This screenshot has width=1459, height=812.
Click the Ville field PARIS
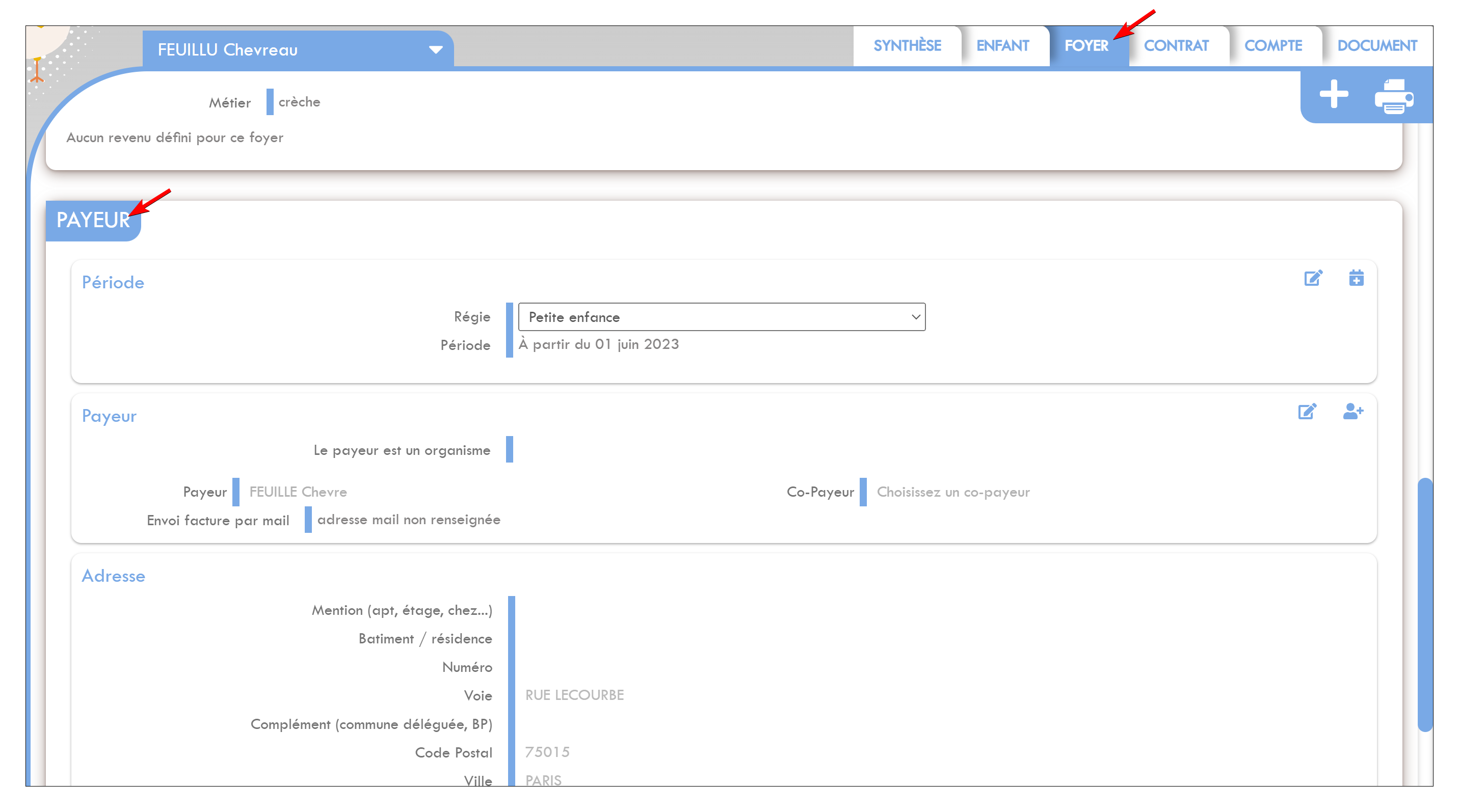click(543, 780)
